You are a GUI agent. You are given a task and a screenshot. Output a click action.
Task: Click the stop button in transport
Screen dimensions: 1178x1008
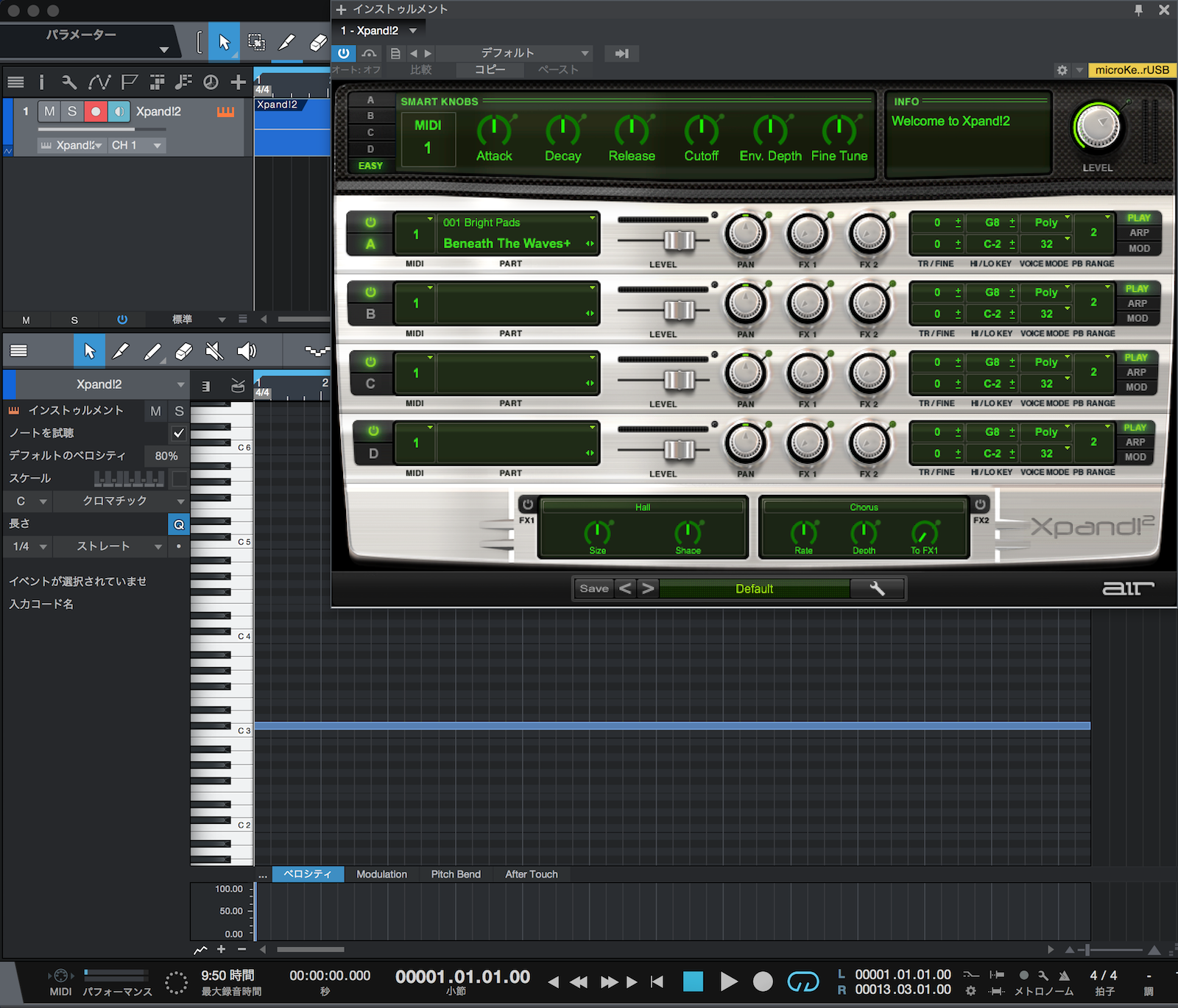coord(693,981)
